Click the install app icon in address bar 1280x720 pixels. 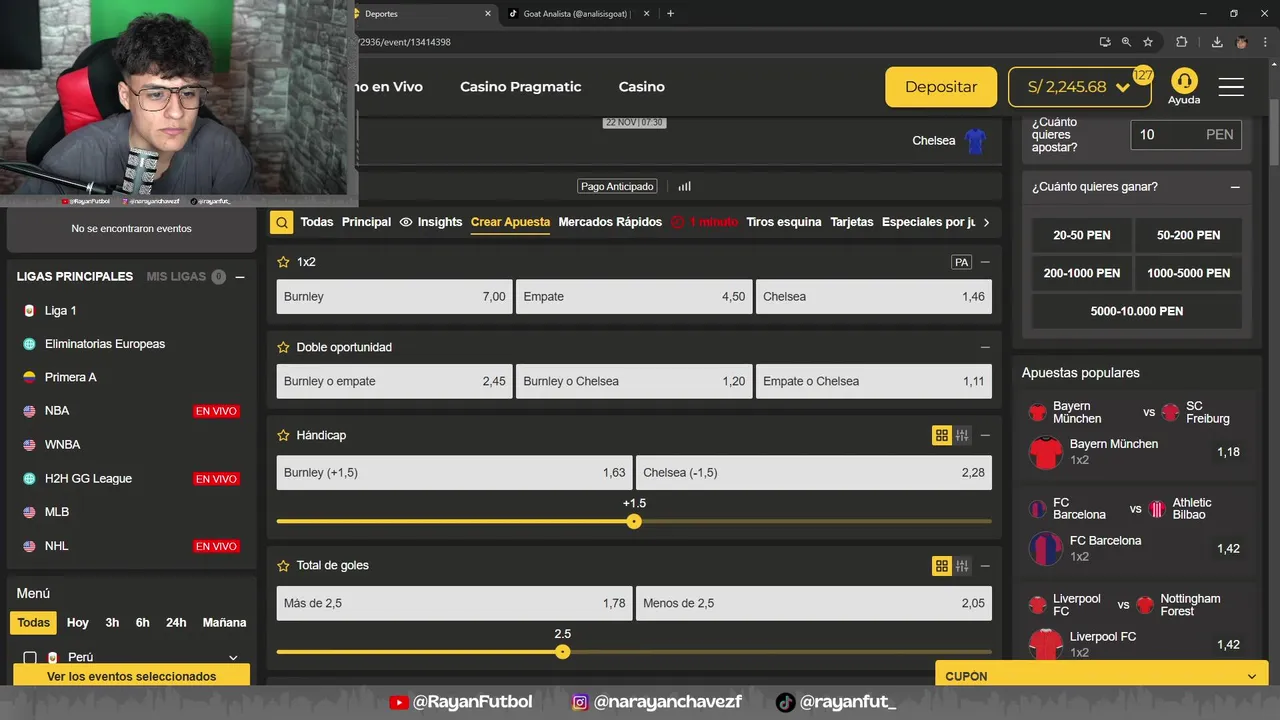tap(1104, 42)
